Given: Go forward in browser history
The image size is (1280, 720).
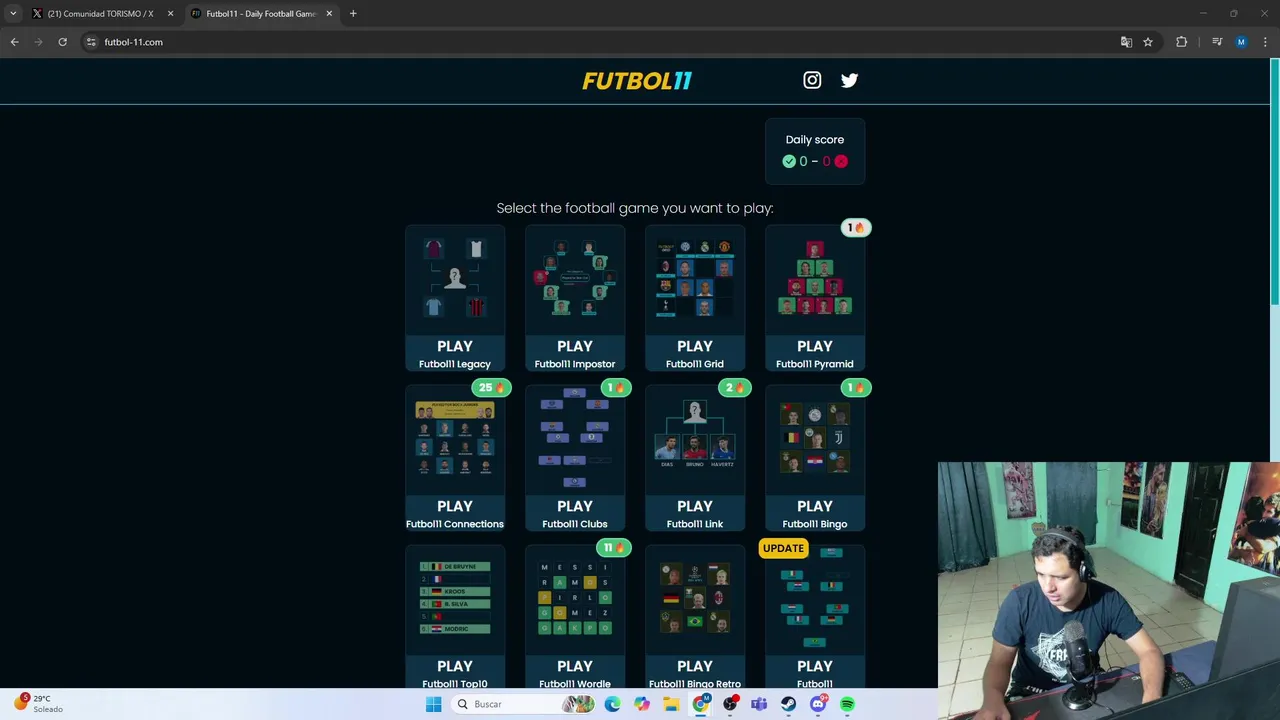Looking at the screenshot, I should (x=38, y=42).
